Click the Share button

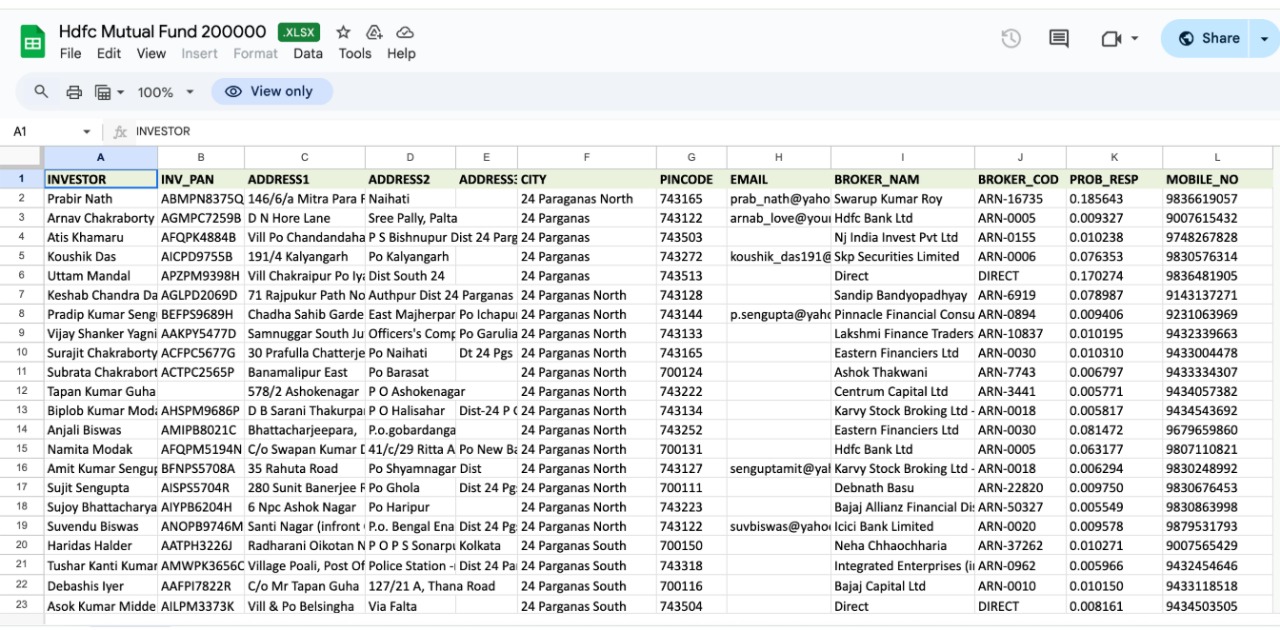1208,38
